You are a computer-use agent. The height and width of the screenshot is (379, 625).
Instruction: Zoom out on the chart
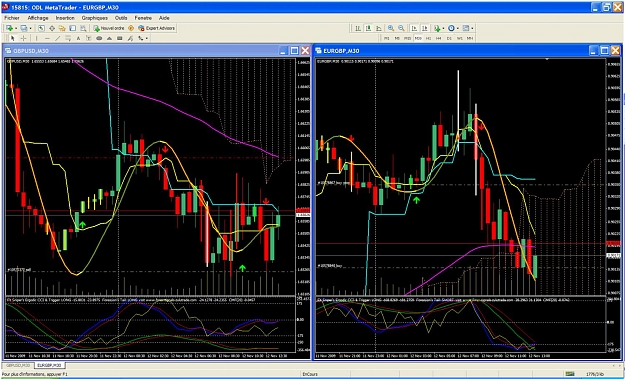click(x=401, y=28)
